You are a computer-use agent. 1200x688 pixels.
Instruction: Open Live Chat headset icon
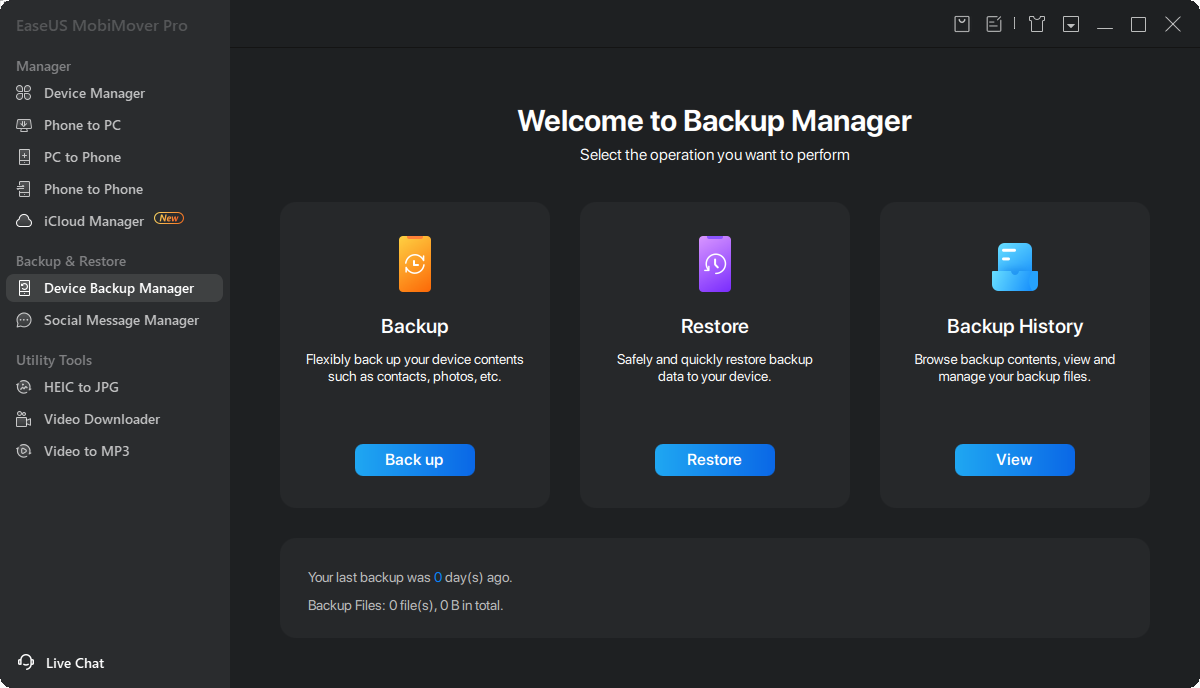coord(26,663)
